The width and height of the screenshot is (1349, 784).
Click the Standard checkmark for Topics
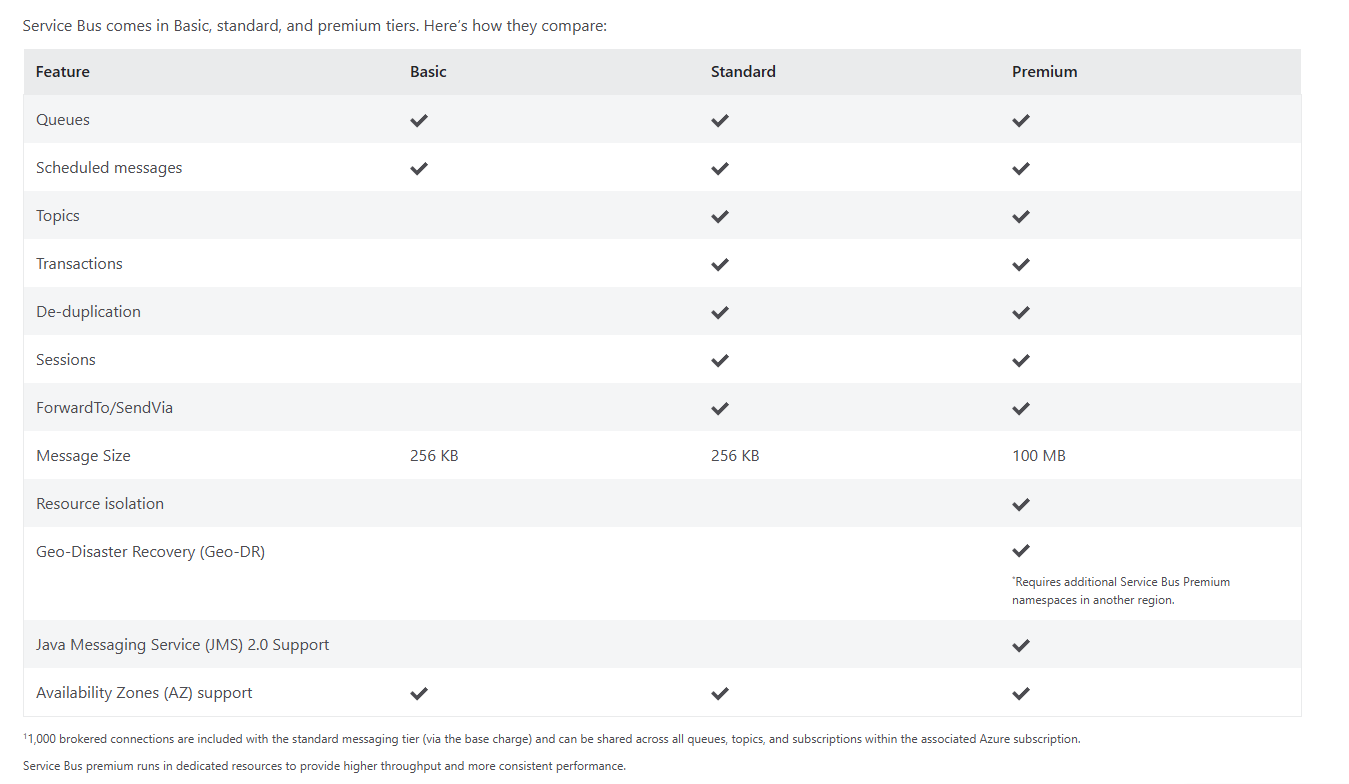click(x=720, y=216)
